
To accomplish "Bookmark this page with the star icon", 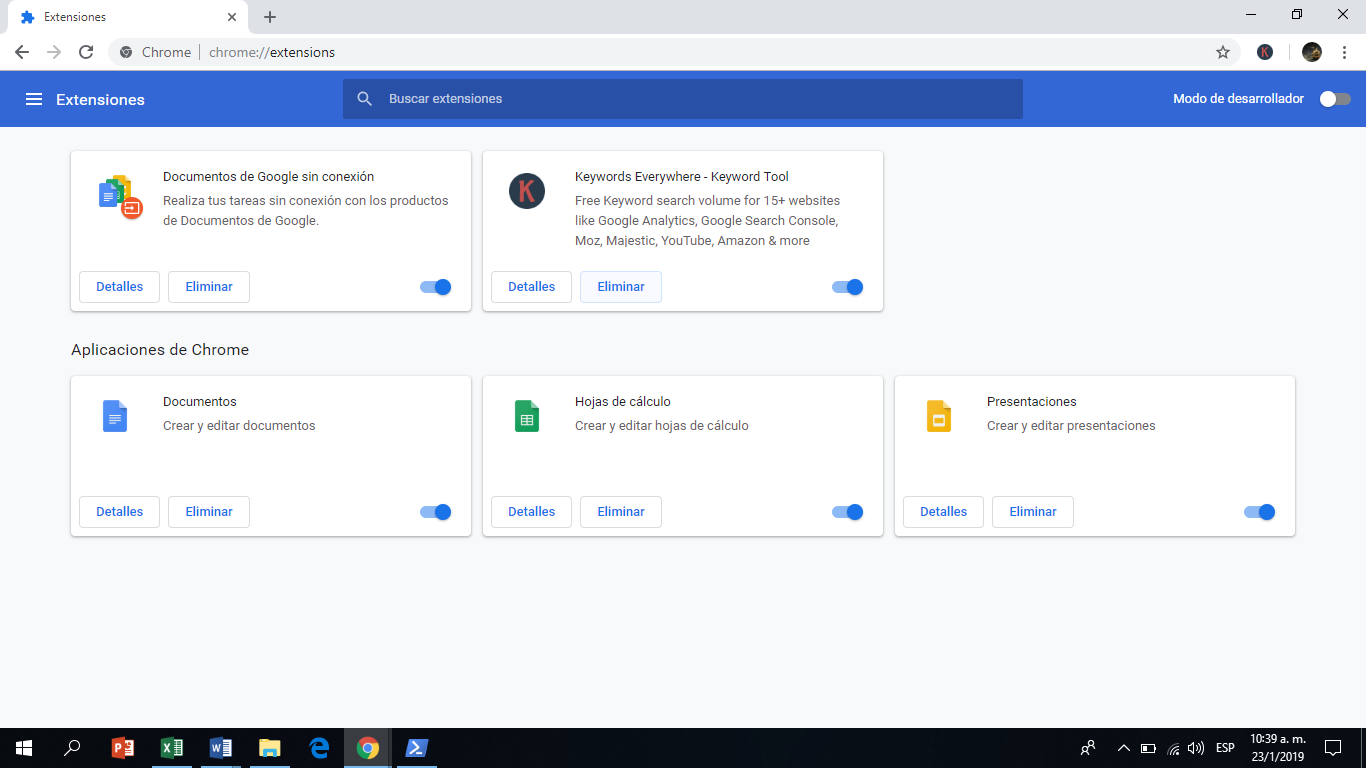I will click(1223, 52).
